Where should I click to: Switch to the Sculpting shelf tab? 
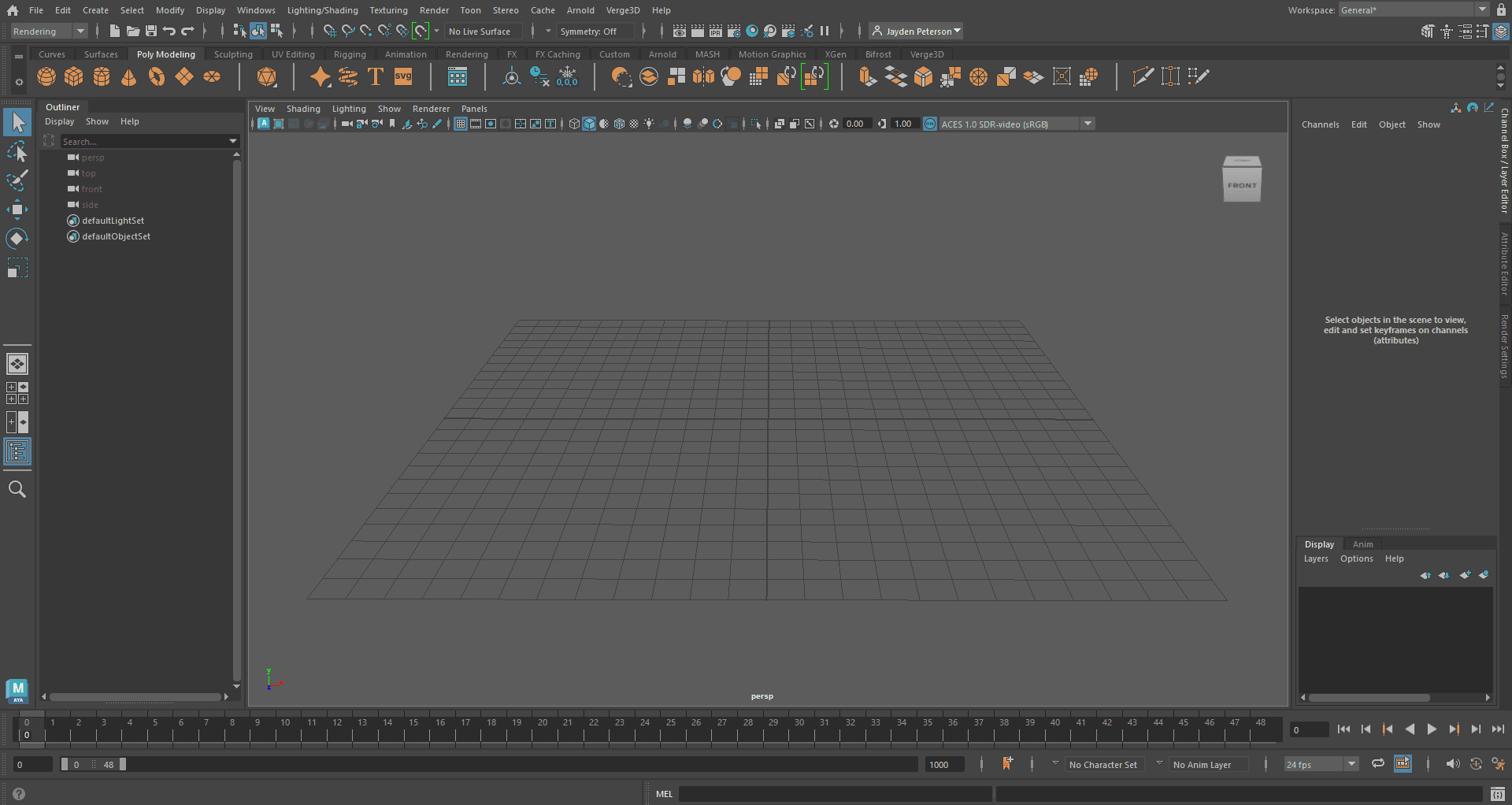[233, 54]
